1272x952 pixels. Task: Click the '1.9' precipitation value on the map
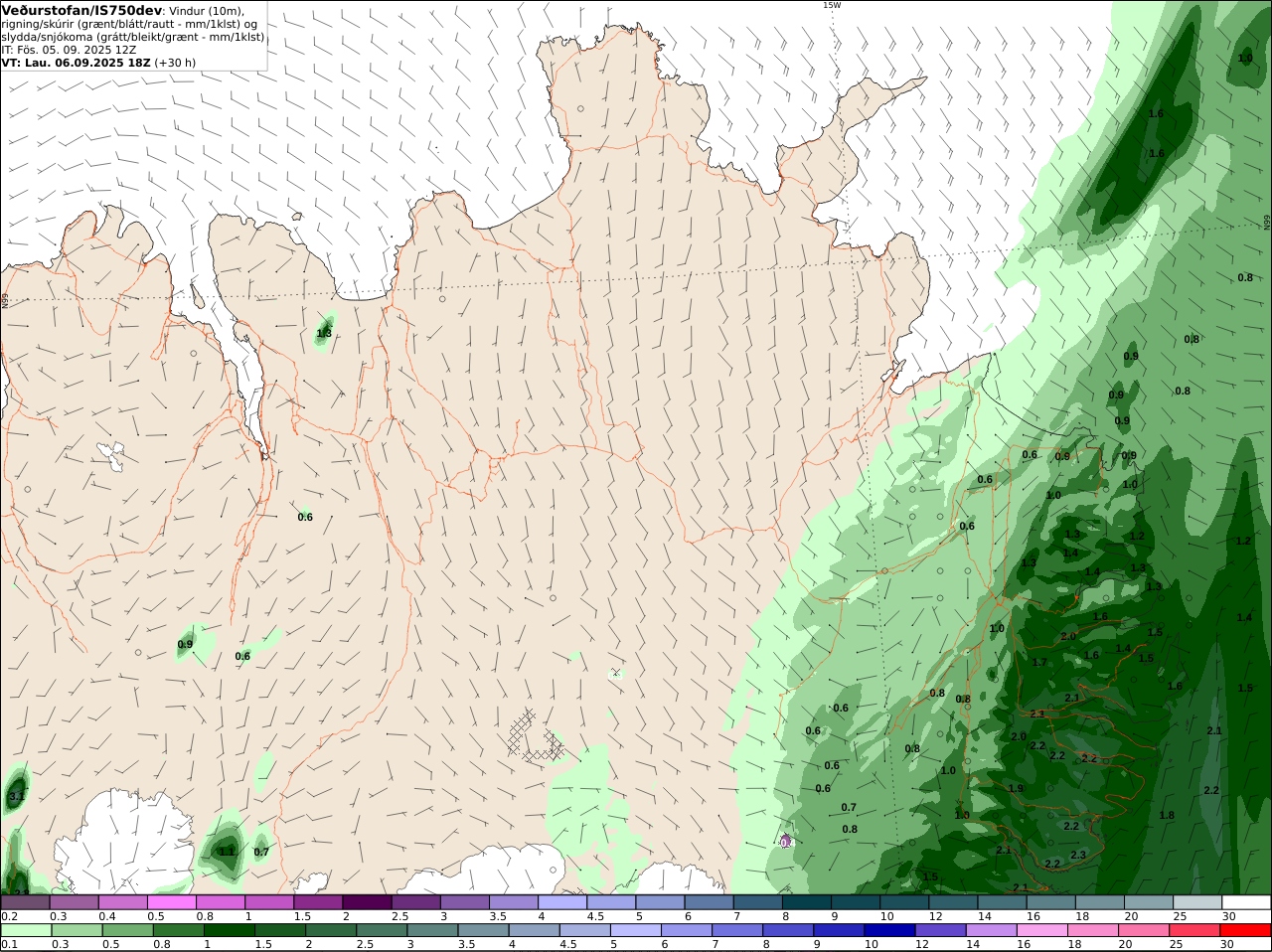click(x=1016, y=788)
